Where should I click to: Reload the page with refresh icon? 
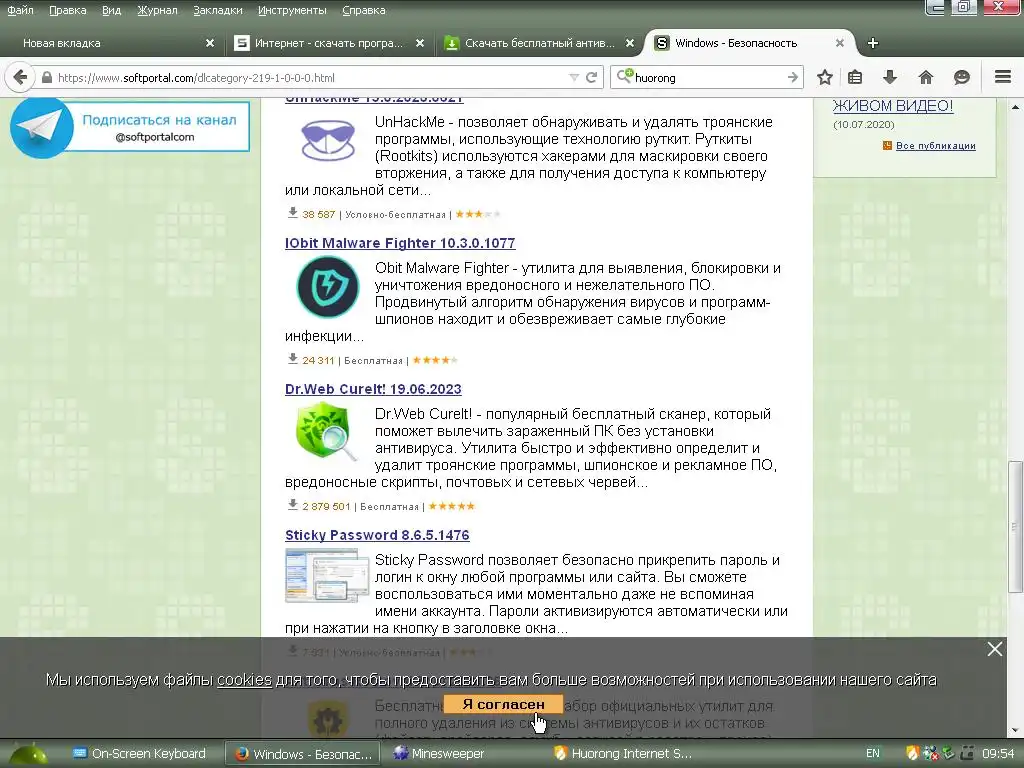(x=592, y=78)
